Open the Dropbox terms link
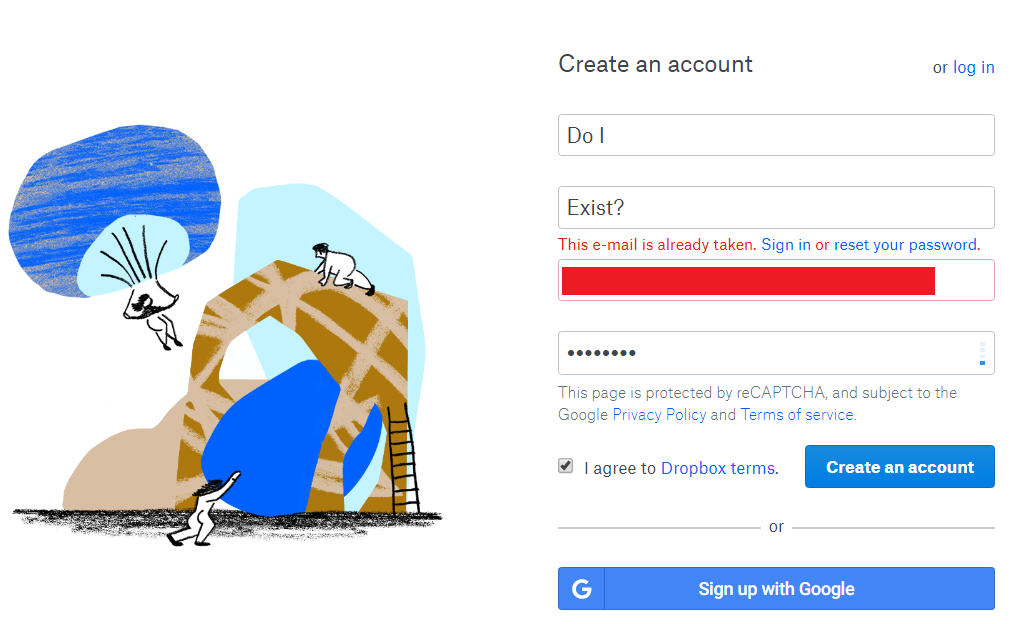The width and height of the screenshot is (1016, 624). (718, 468)
